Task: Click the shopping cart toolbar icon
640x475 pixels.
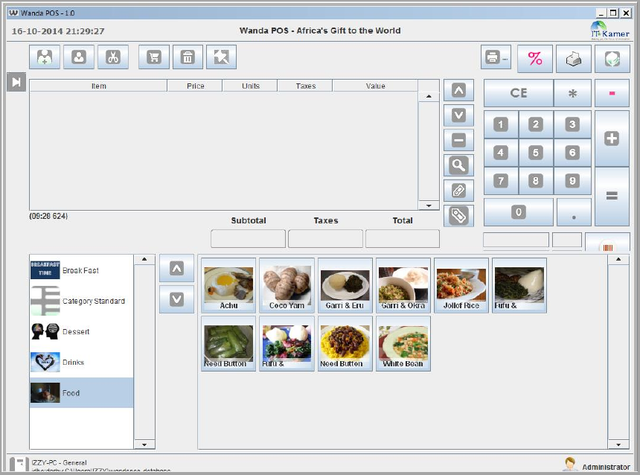Action: pos(154,57)
